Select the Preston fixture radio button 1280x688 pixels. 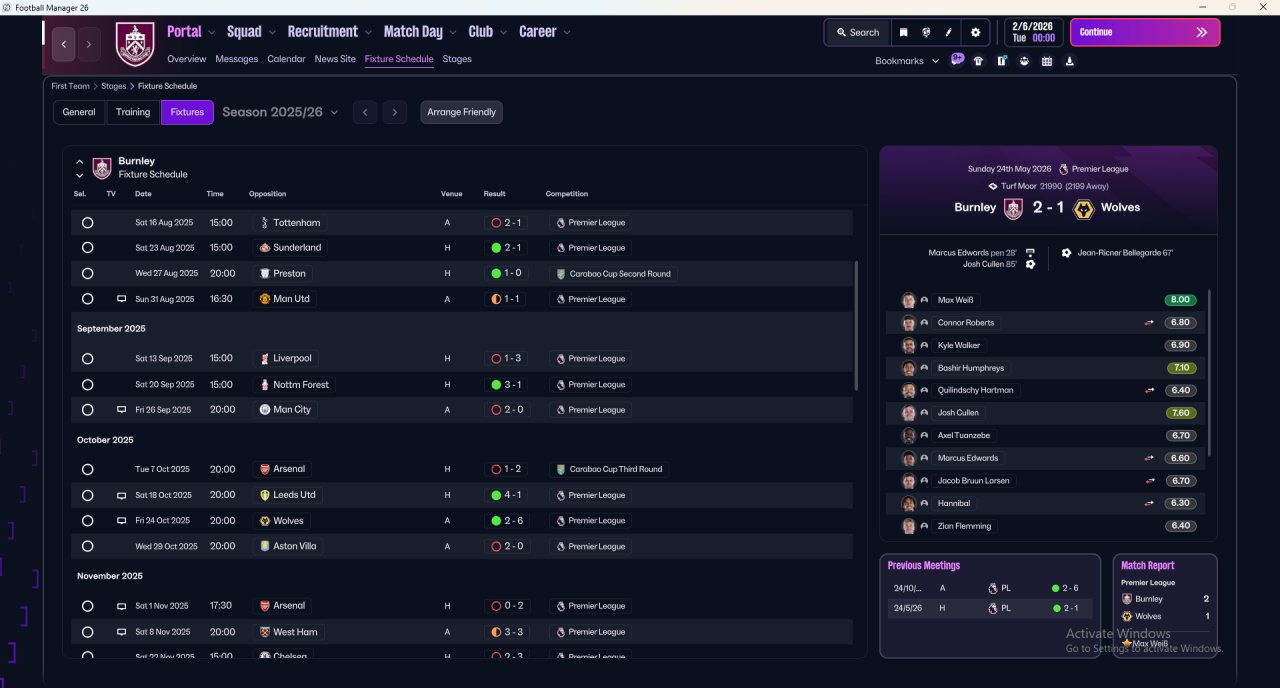(87, 273)
